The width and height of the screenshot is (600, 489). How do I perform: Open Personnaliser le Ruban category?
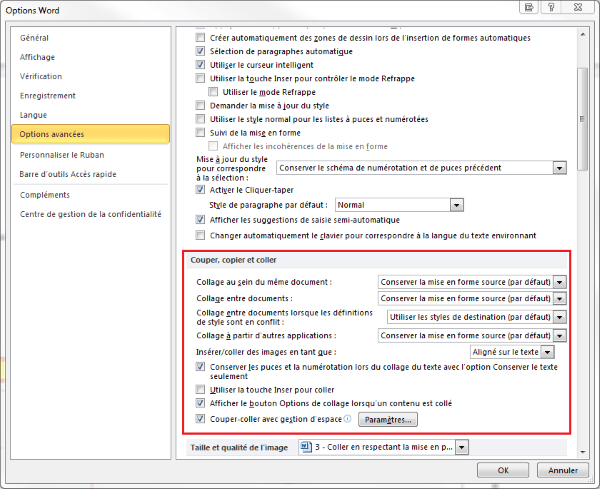click(x=62, y=155)
